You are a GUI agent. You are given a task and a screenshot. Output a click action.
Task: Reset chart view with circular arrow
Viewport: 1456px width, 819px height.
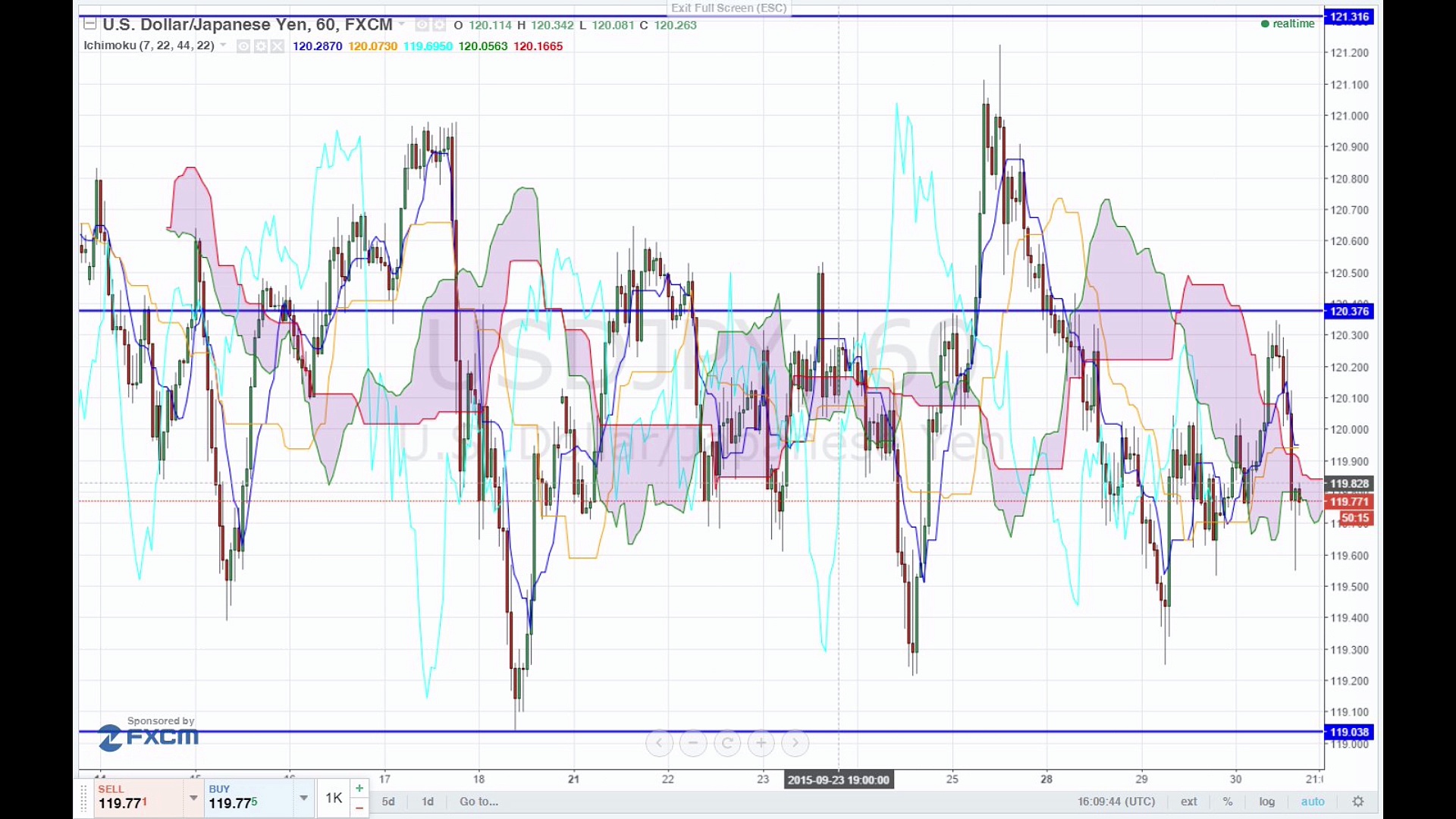[x=727, y=743]
